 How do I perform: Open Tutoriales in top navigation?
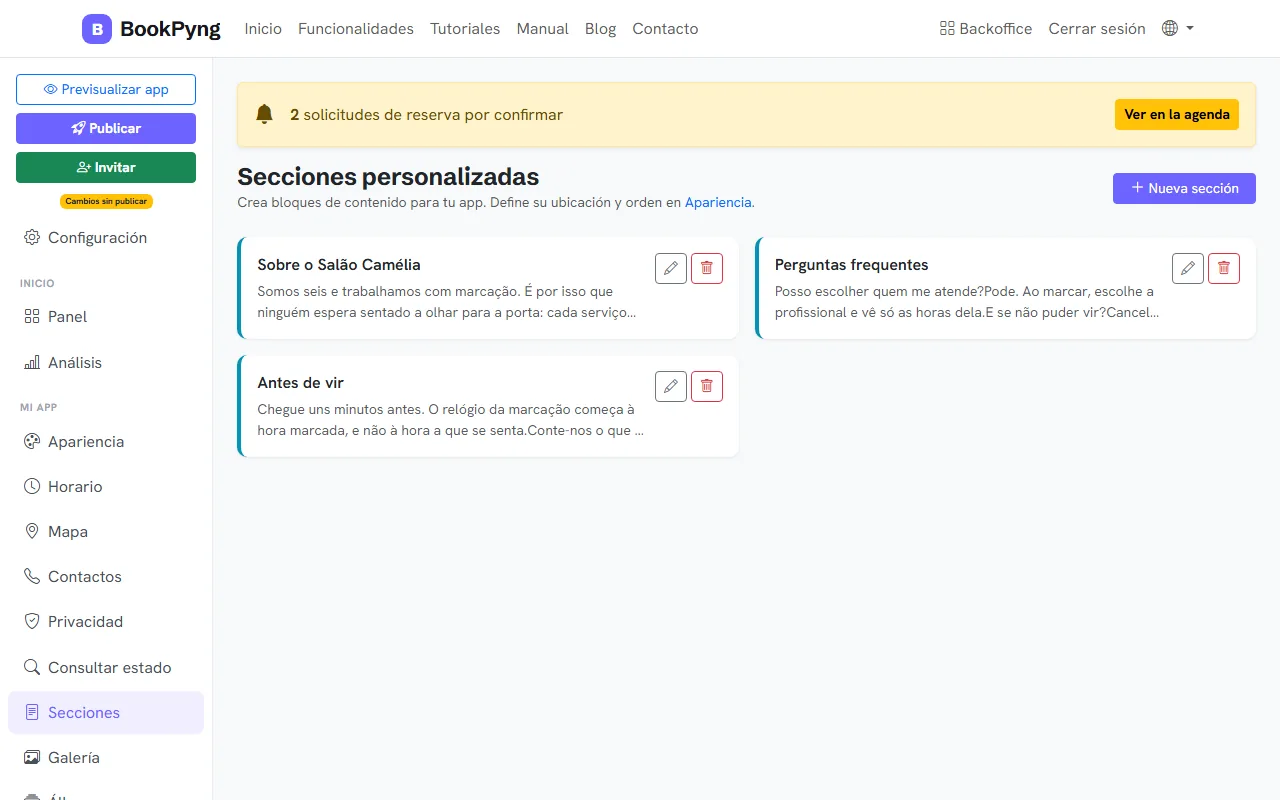pos(465,29)
